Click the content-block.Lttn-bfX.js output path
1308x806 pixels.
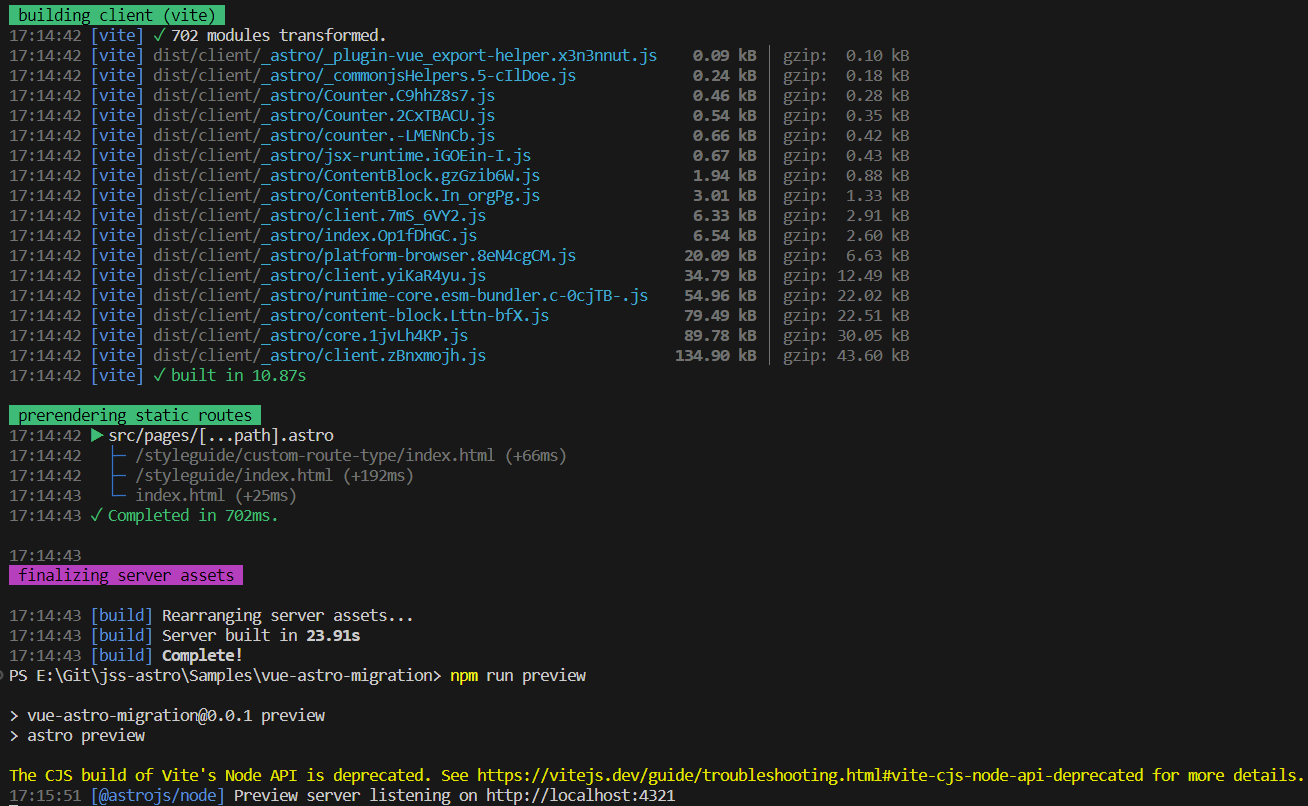click(350, 316)
